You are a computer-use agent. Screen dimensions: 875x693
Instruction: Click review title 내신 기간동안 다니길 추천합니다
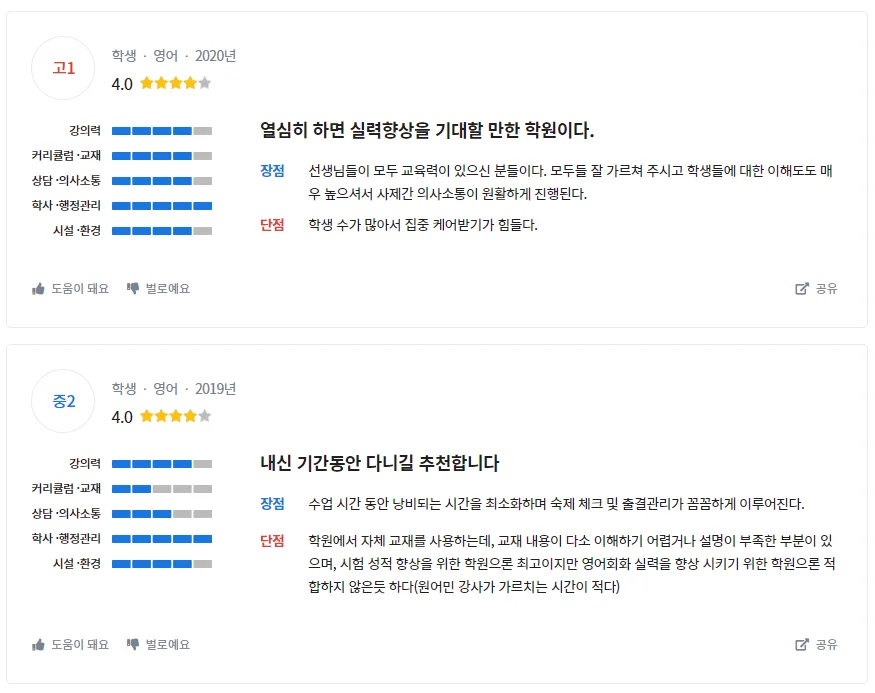(x=379, y=463)
